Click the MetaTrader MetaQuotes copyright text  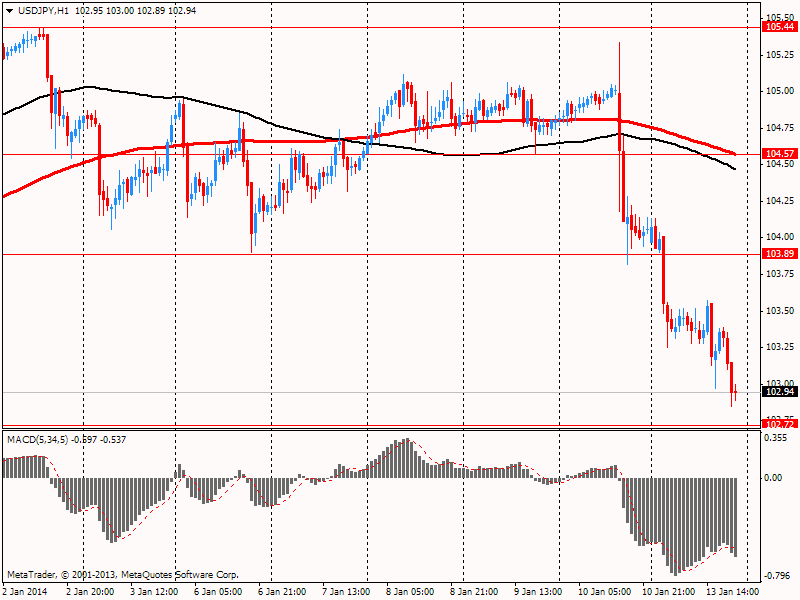[x=122, y=575]
